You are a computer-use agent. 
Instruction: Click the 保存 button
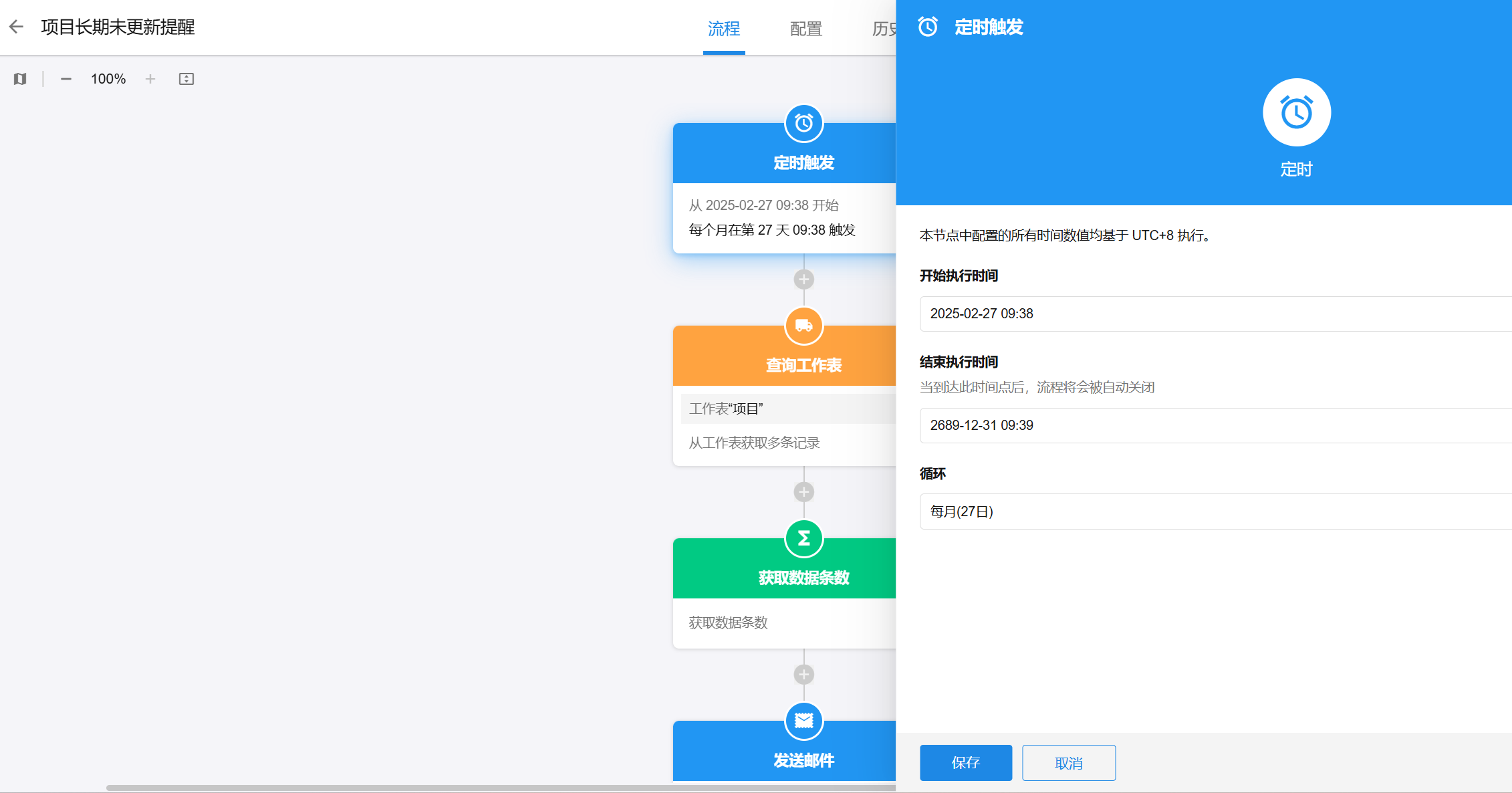[x=965, y=763]
